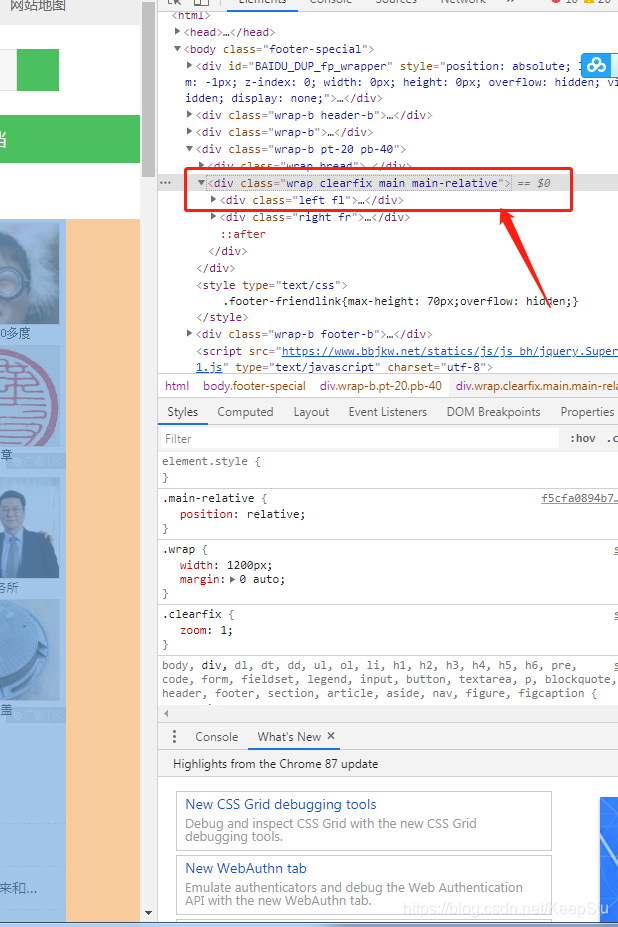
Task: Expand the left fl div
Action: 213,200
